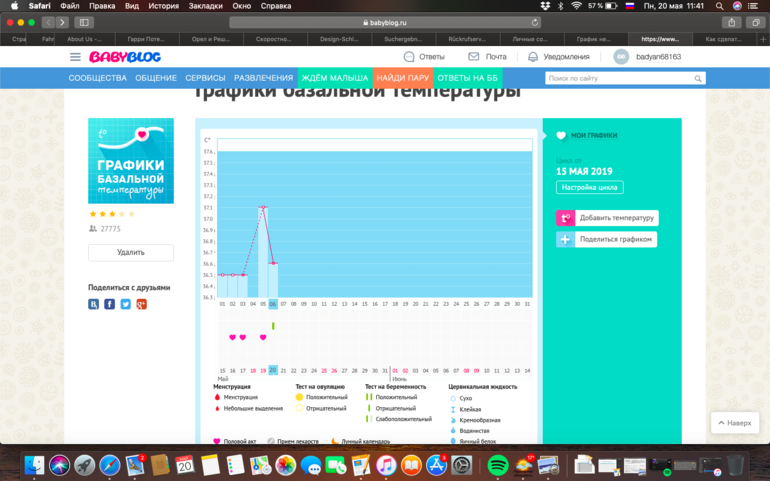Share the chart via Facebook icon
Screen dimensions: 770x481
[x=110, y=304]
